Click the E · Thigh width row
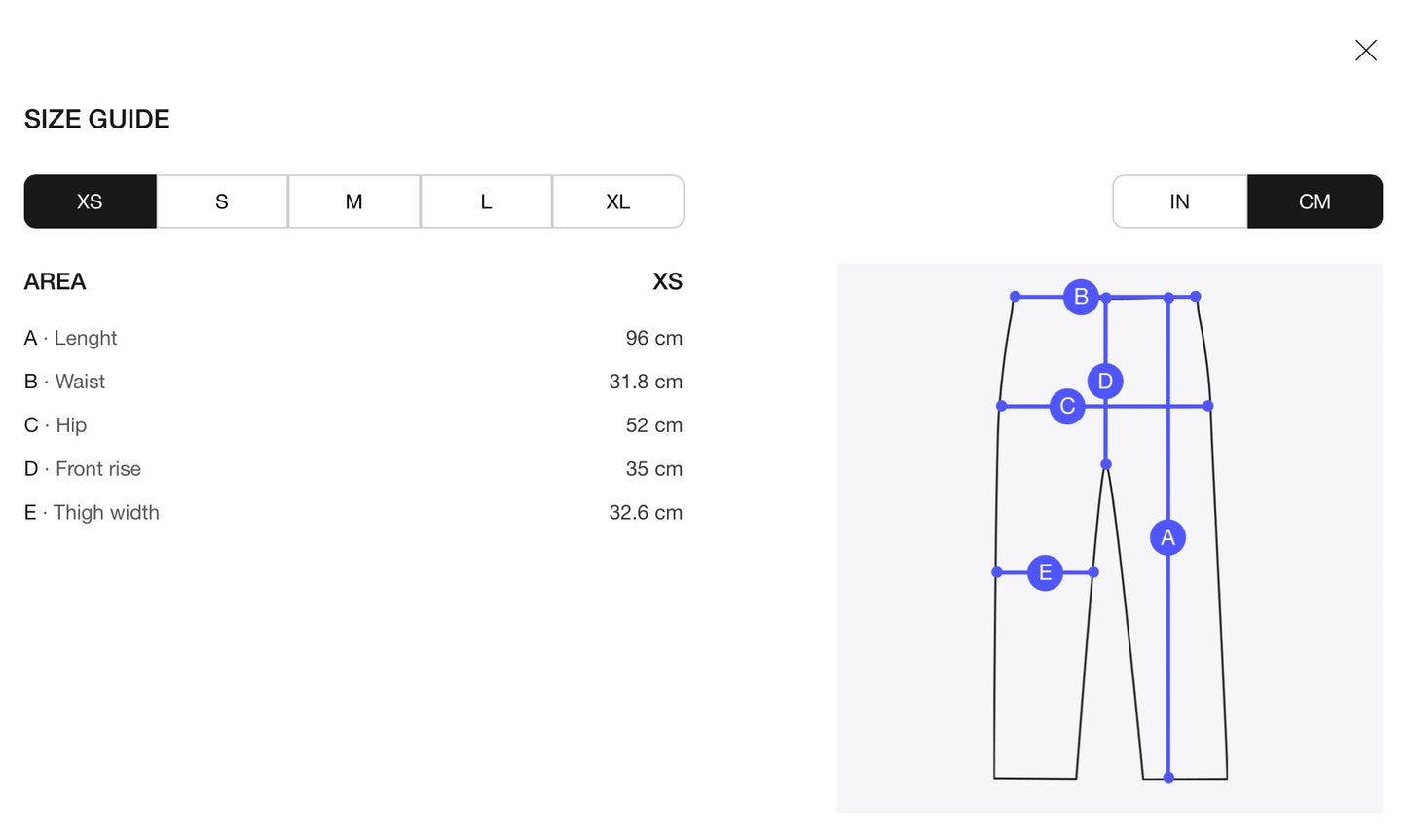The height and width of the screenshot is (840, 1407). pyautogui.click(x=93, y=513)
